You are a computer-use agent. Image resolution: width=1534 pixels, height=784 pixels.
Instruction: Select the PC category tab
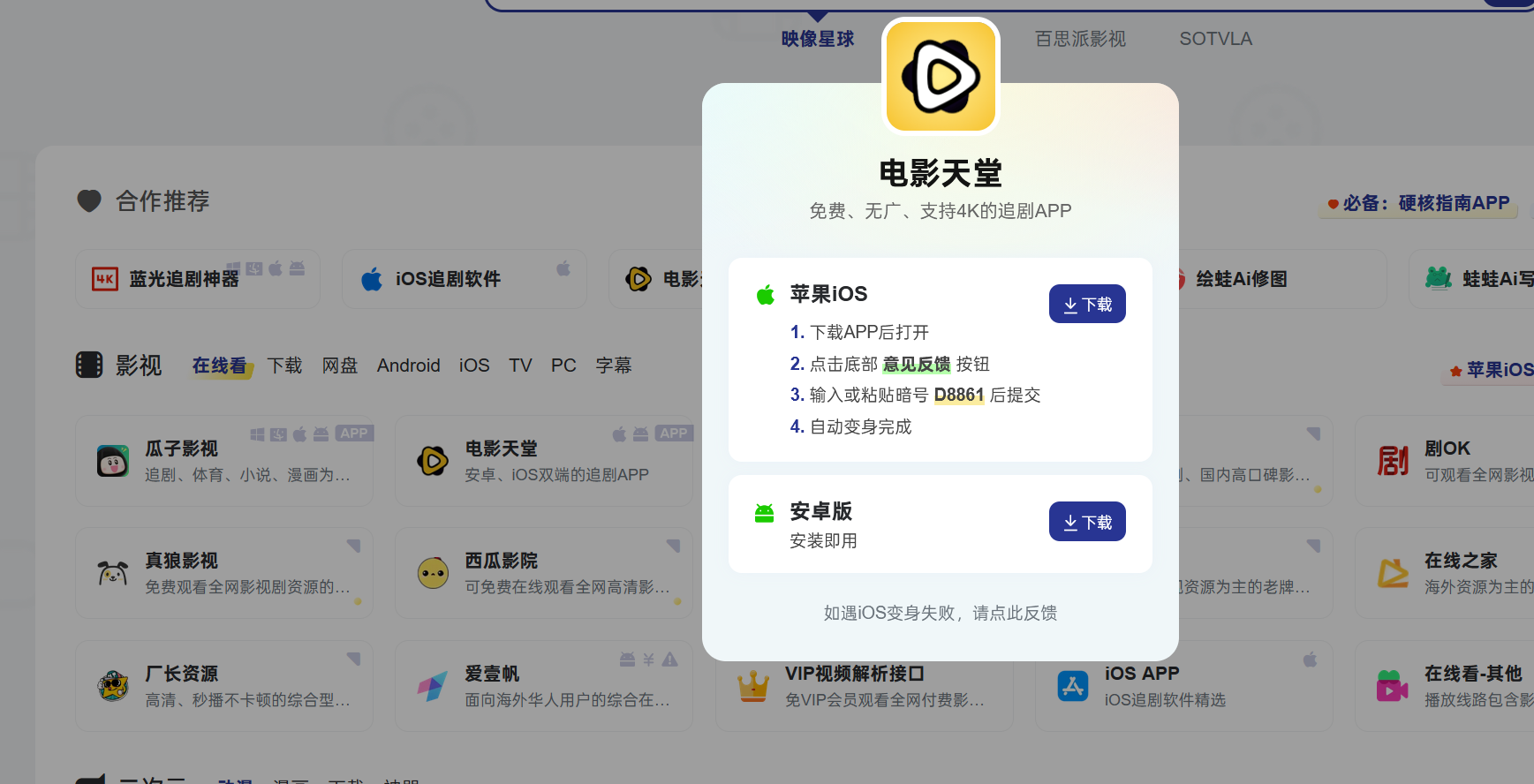[563, 366]
